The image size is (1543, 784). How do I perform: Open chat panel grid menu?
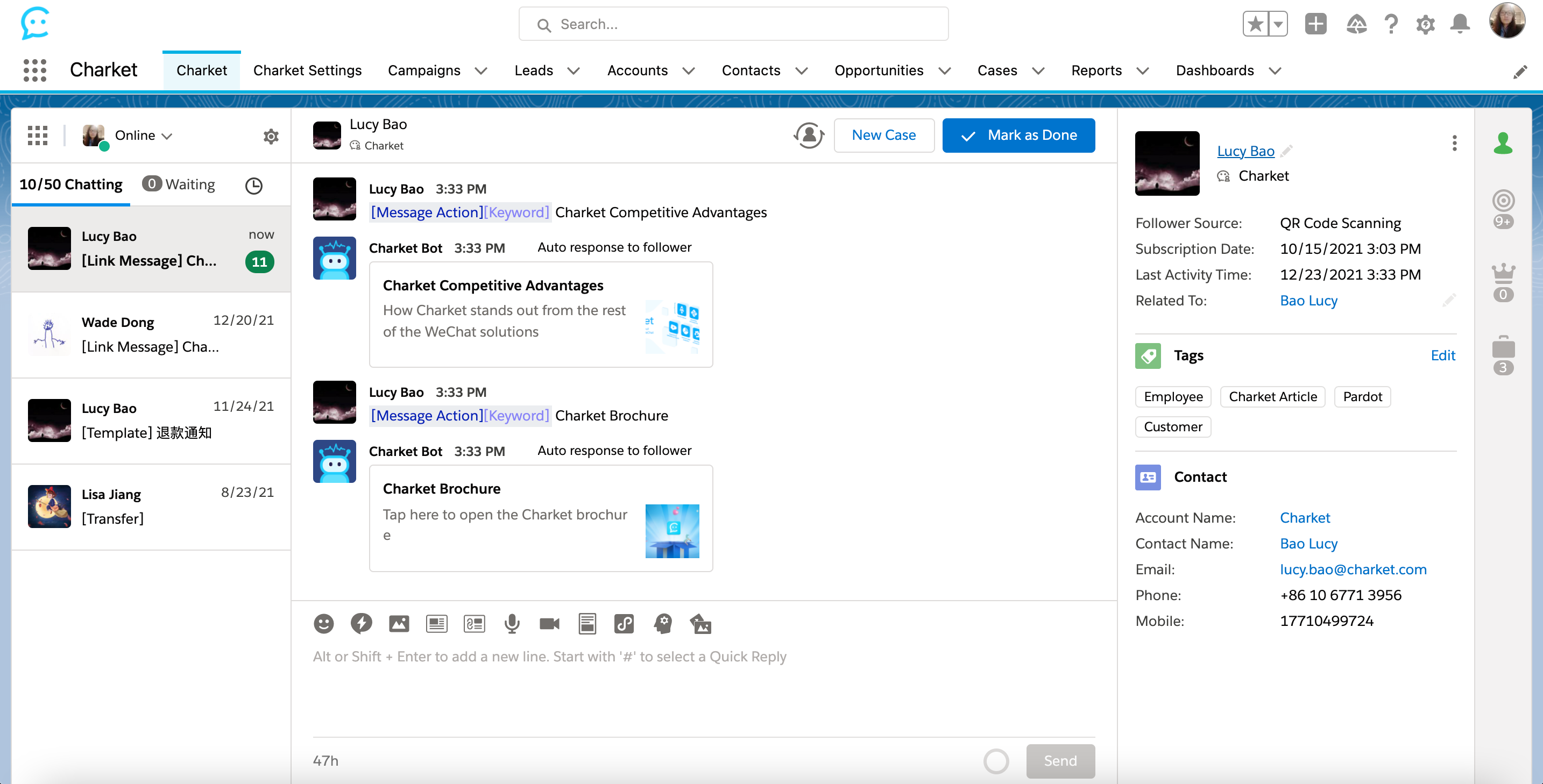(x=38, y=136)
